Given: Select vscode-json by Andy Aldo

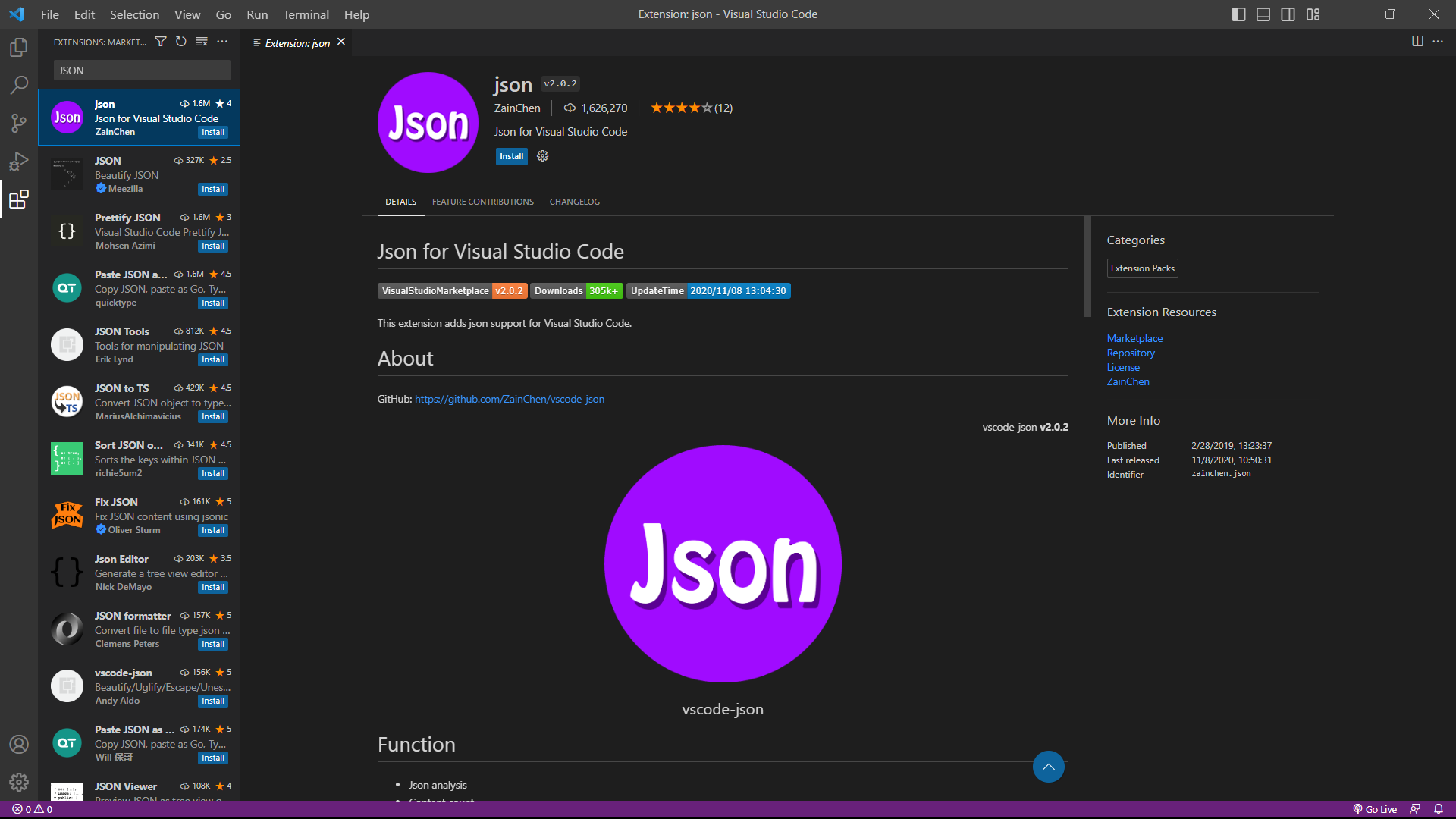Looking at the screenshot, I should pos(140,686).
